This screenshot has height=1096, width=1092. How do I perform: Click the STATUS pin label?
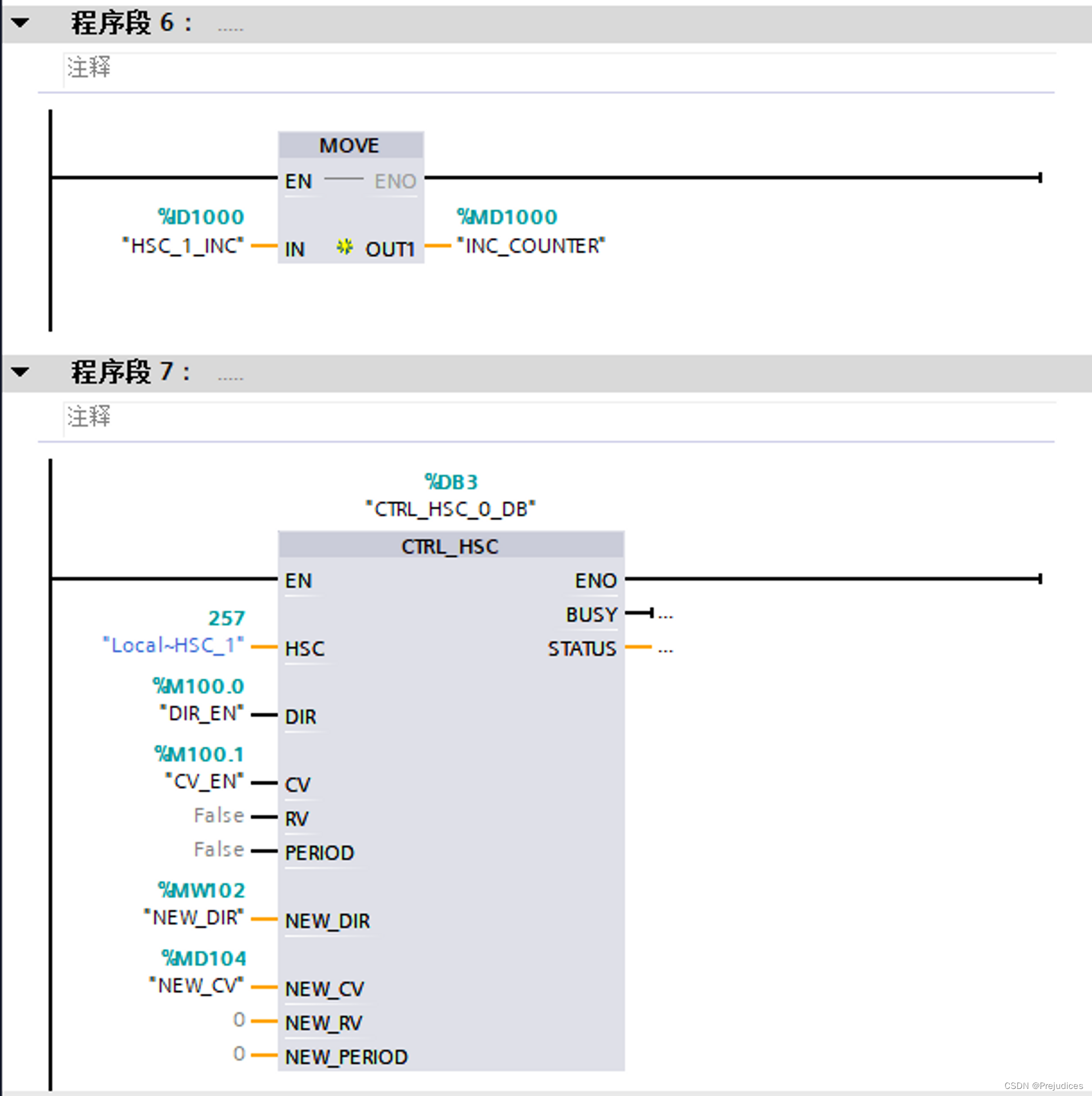click(582, 649)
